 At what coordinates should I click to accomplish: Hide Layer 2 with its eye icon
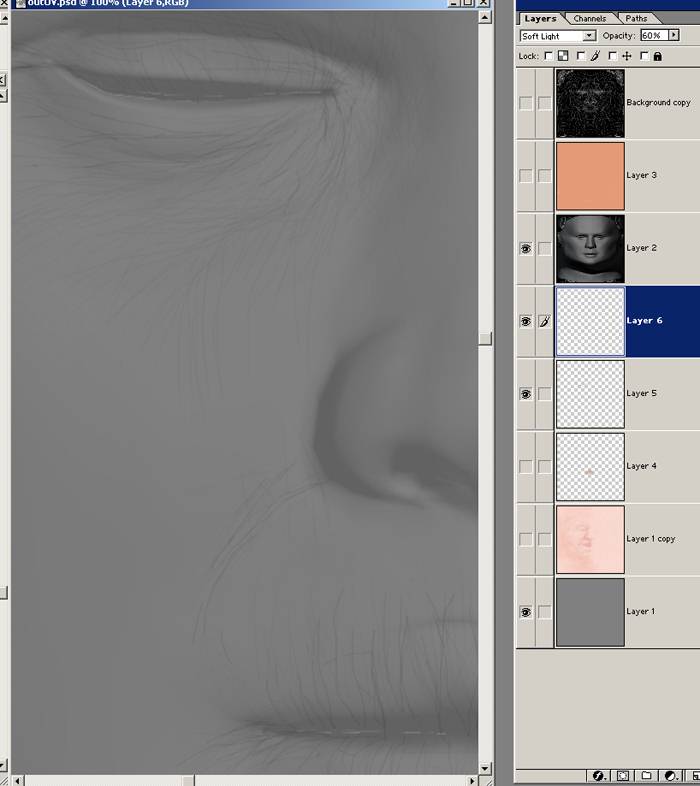526,248
